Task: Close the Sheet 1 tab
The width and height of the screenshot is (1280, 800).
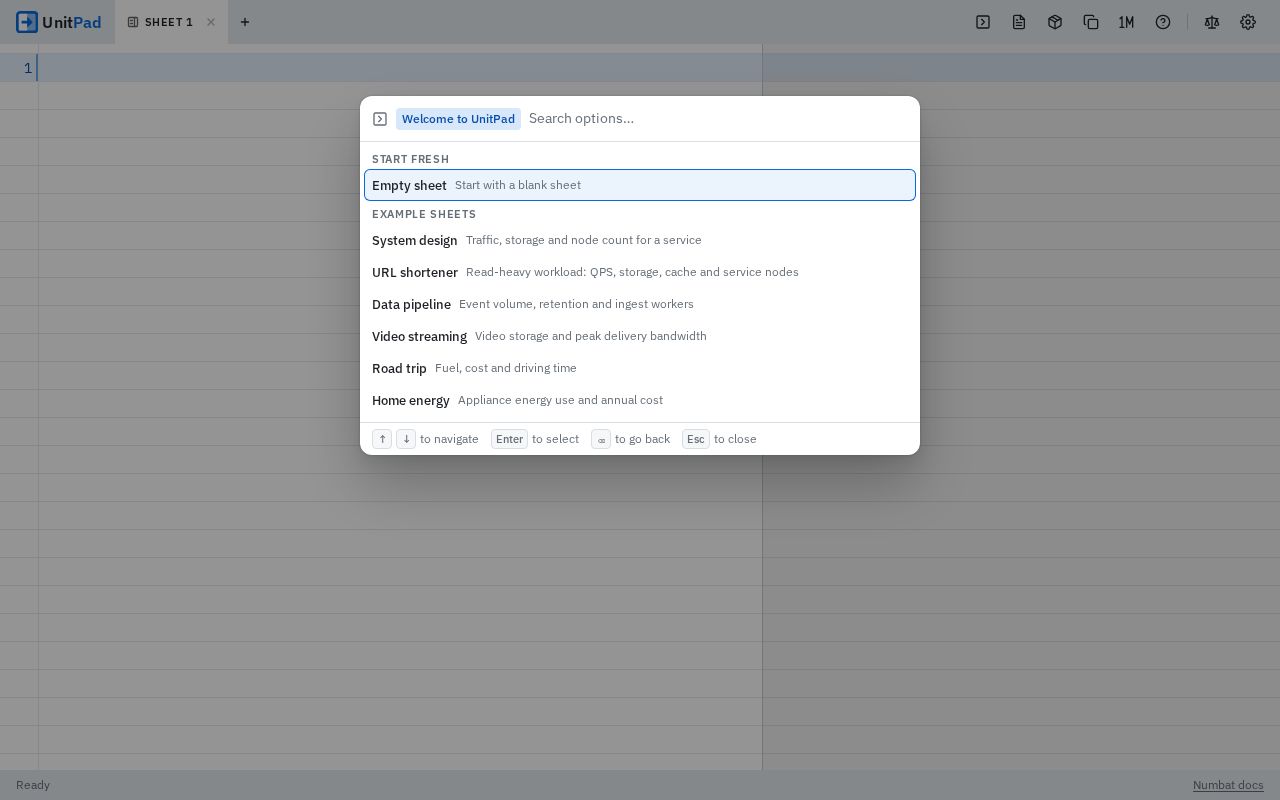Action: [211, 22]
